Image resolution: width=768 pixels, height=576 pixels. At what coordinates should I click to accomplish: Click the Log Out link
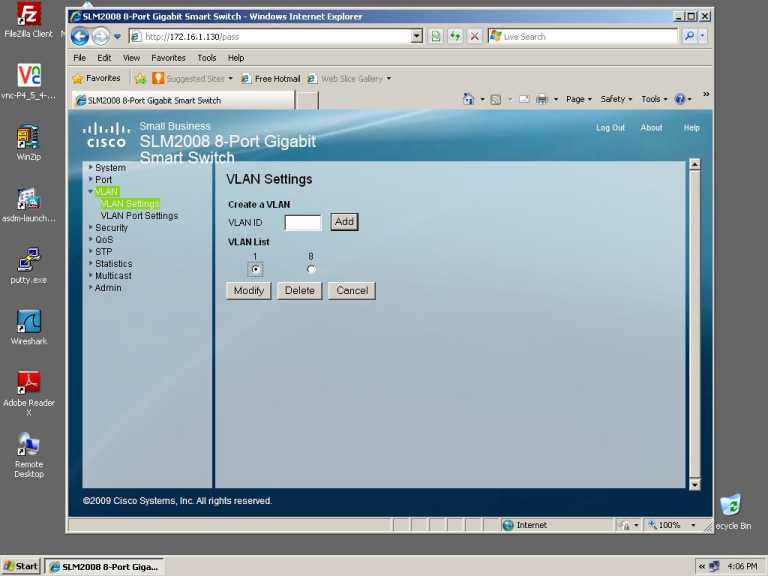610,128
